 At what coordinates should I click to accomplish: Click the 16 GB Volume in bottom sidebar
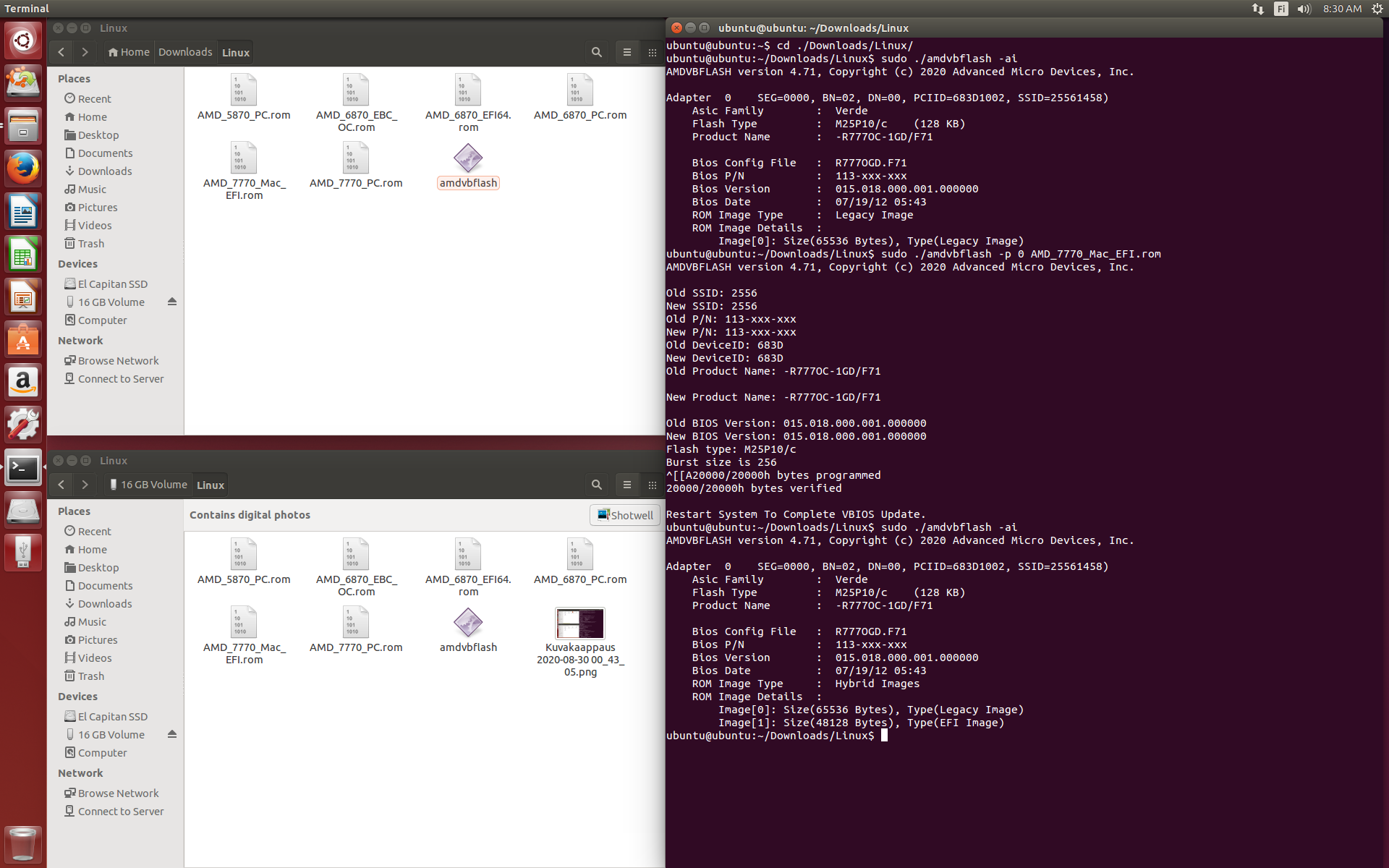tap(111, 735)
